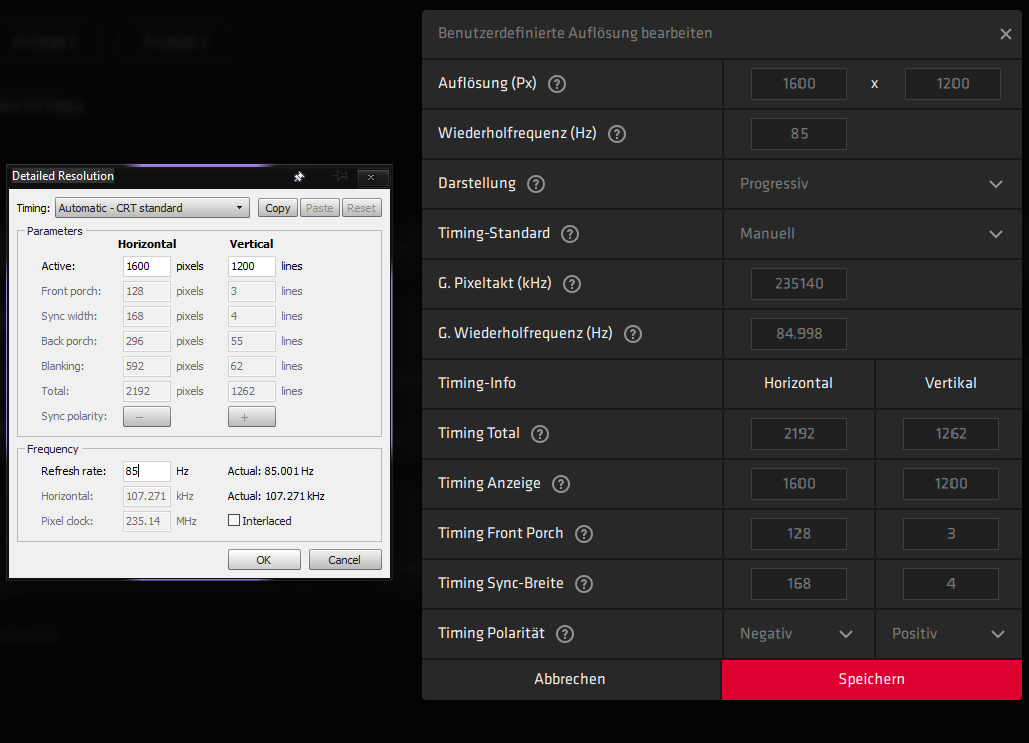1029x743 pixels.
Task: Click Timing Anzeige horizontal field 1600
Action: coord(799,484)
